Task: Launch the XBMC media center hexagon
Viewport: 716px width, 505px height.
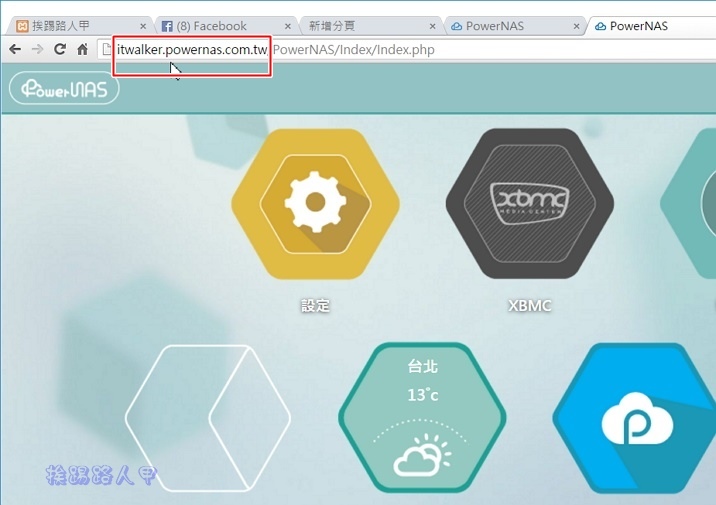Action: coord(529,204)
